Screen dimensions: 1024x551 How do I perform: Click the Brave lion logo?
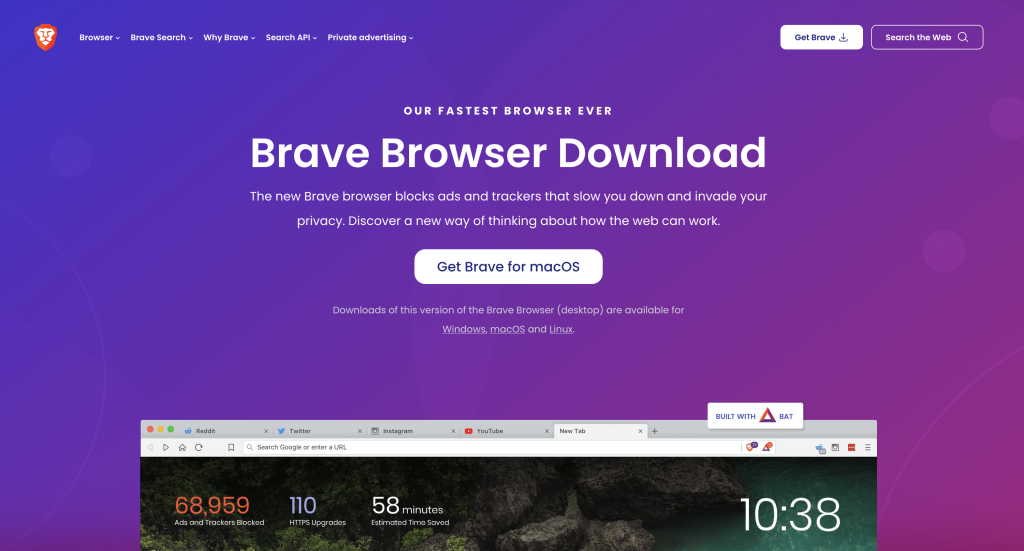tap(46, 37)
